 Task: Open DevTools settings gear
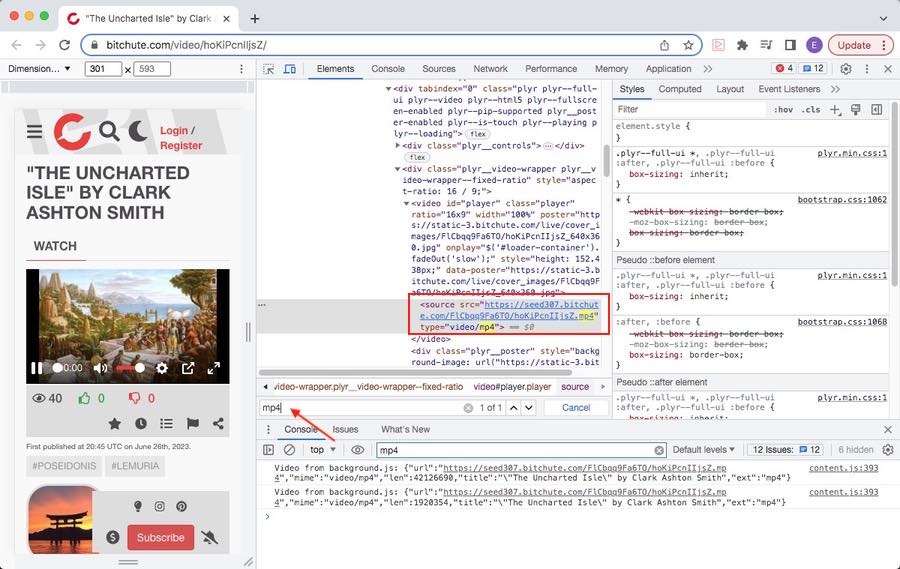tap(846, 69)
